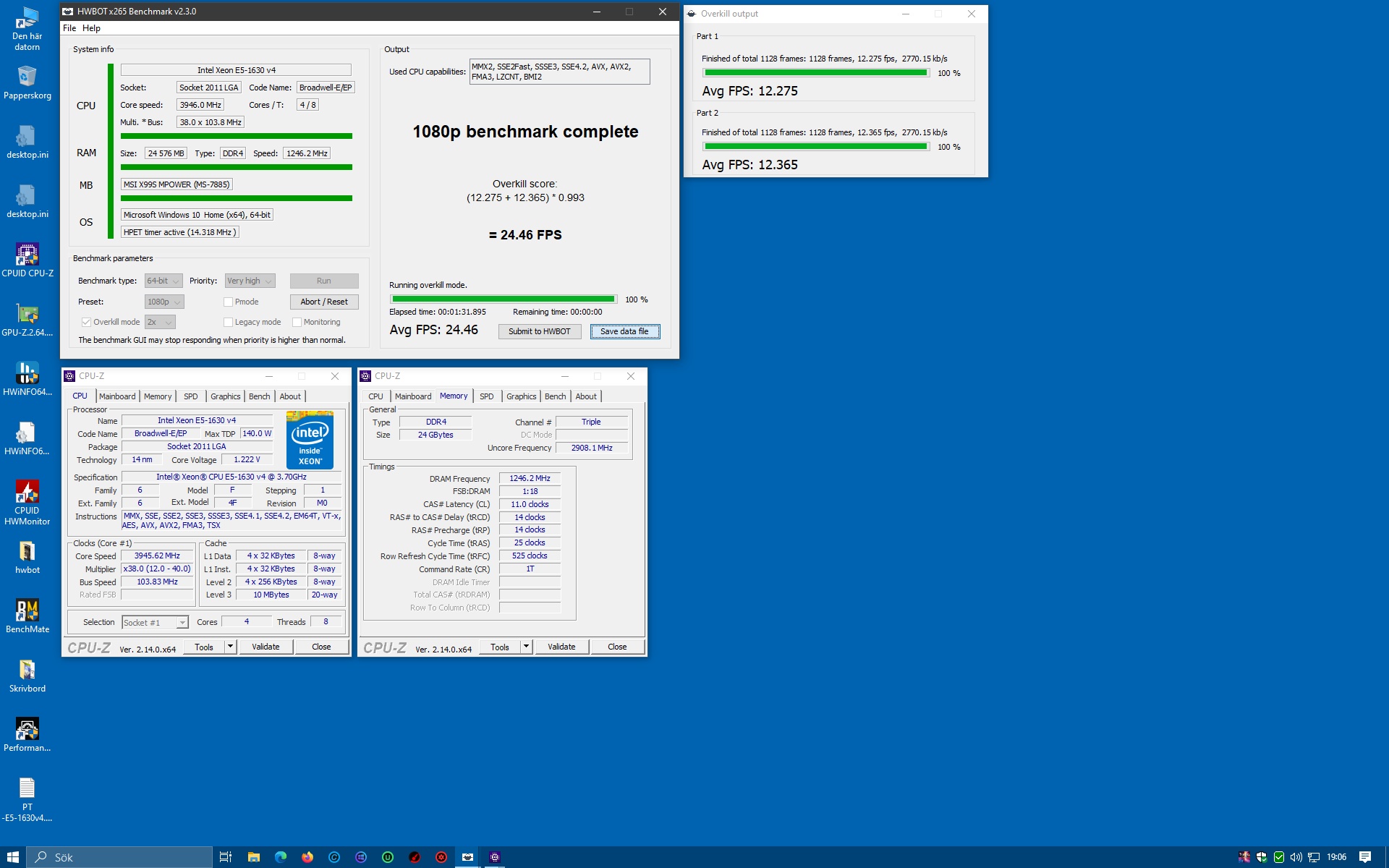
Task: Click the Overkill output window title icon
Action: (x=692, y=14)
